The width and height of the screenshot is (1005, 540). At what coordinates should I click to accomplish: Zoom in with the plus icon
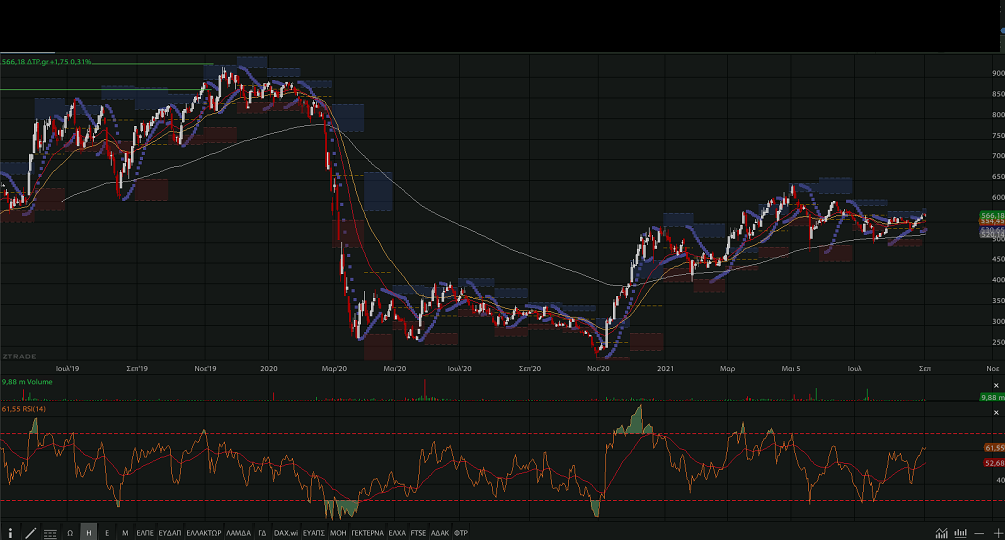click(x=996, y=533)
